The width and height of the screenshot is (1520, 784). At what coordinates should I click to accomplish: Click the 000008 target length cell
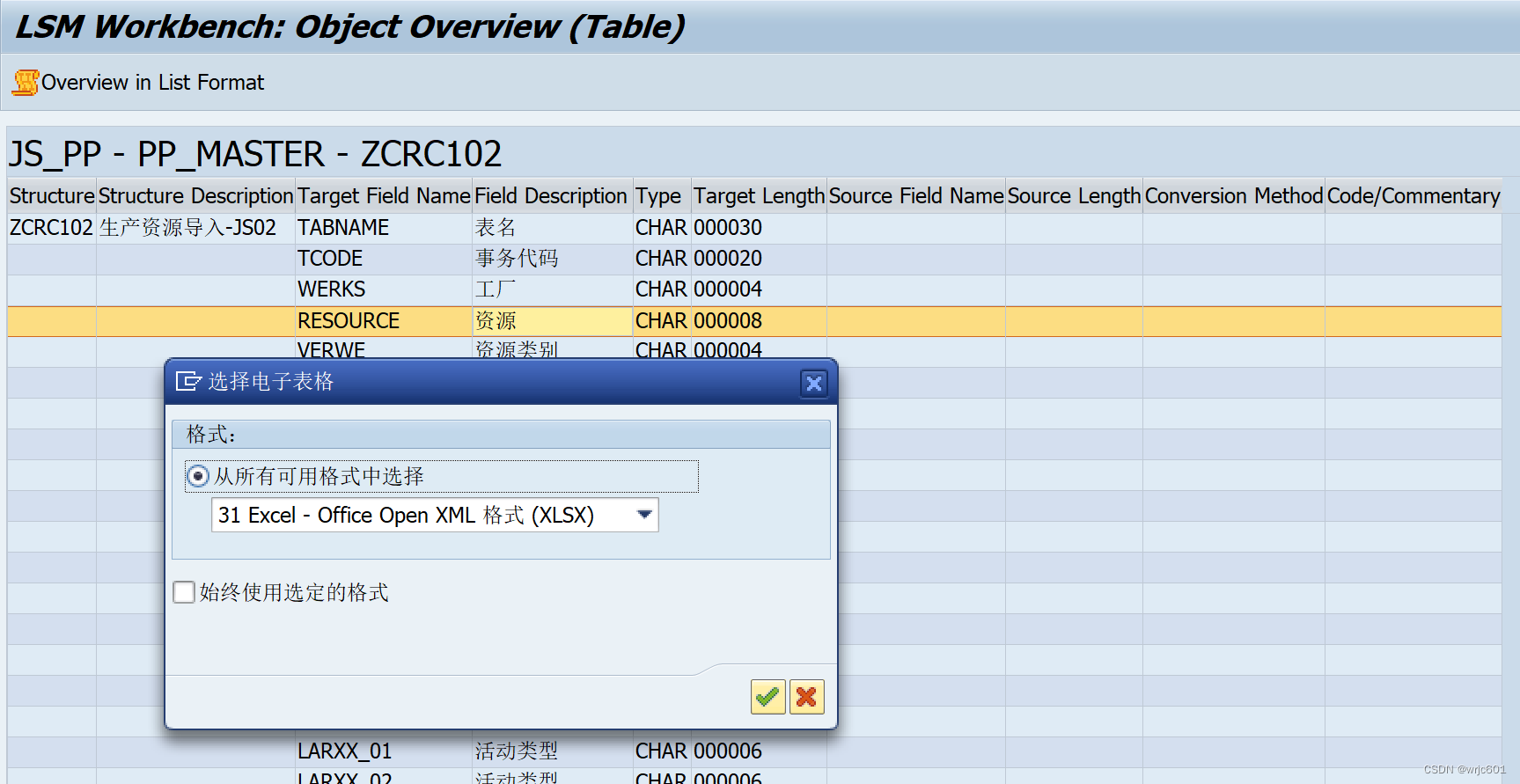(x=759, y=321)
